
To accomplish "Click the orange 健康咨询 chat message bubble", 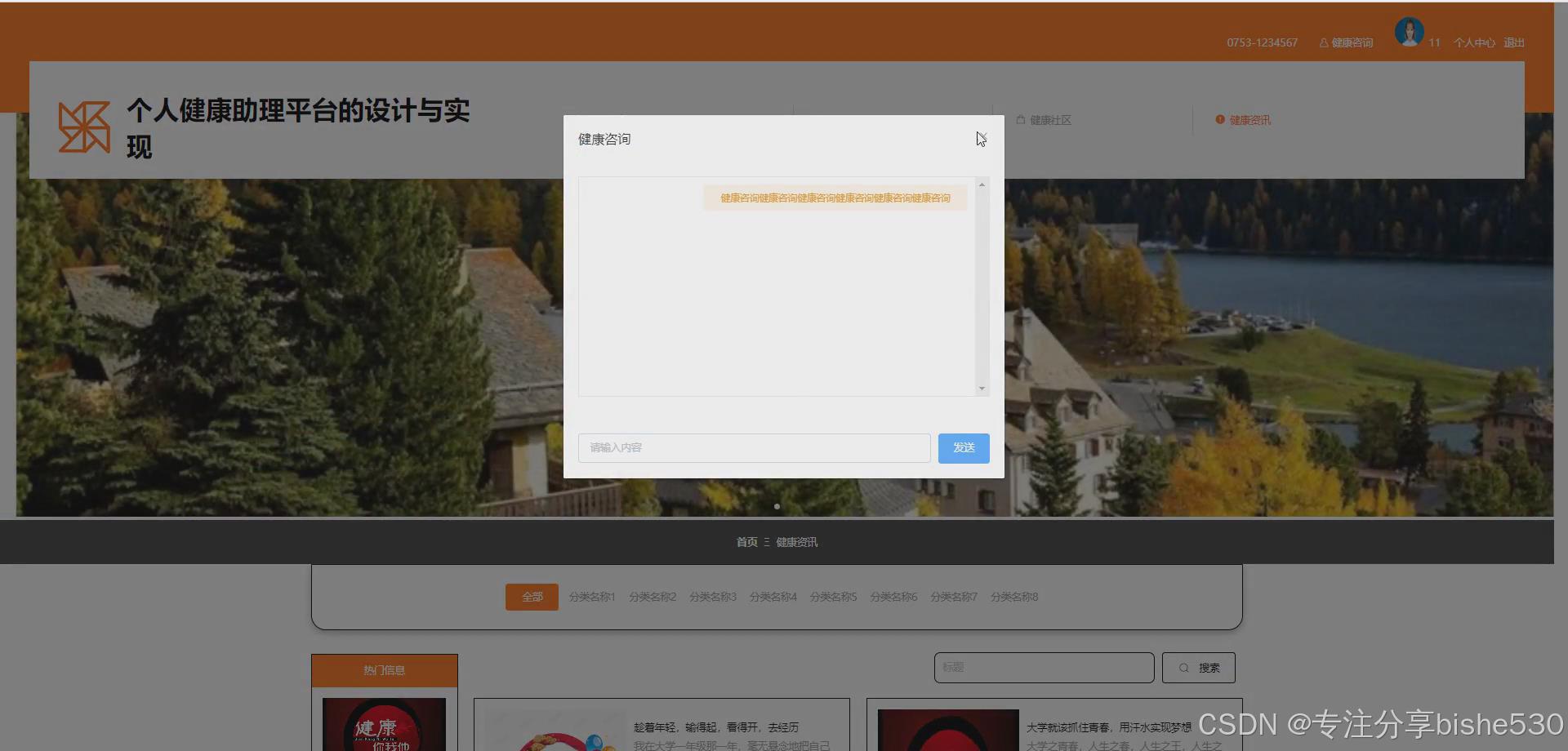I will (x=835, y=198).
